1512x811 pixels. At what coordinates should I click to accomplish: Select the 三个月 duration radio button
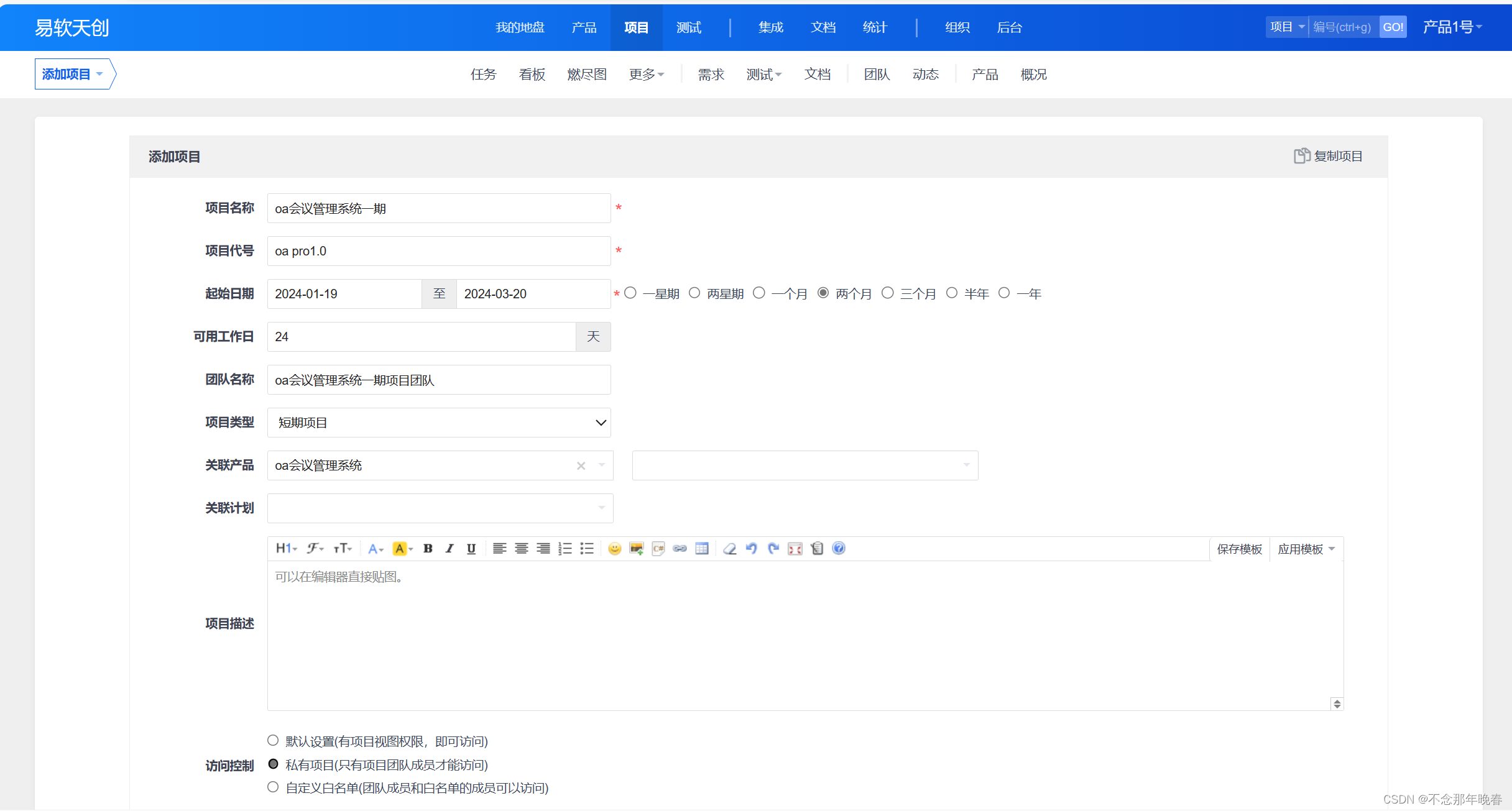click(888, 293)
